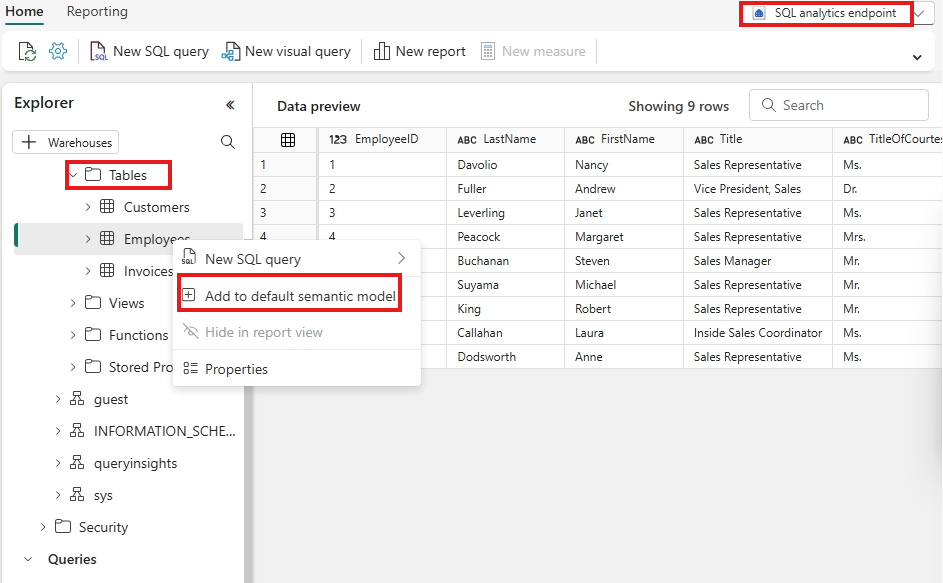Collapse the Explorer pane with the double chevron

(x=230, y=105)
